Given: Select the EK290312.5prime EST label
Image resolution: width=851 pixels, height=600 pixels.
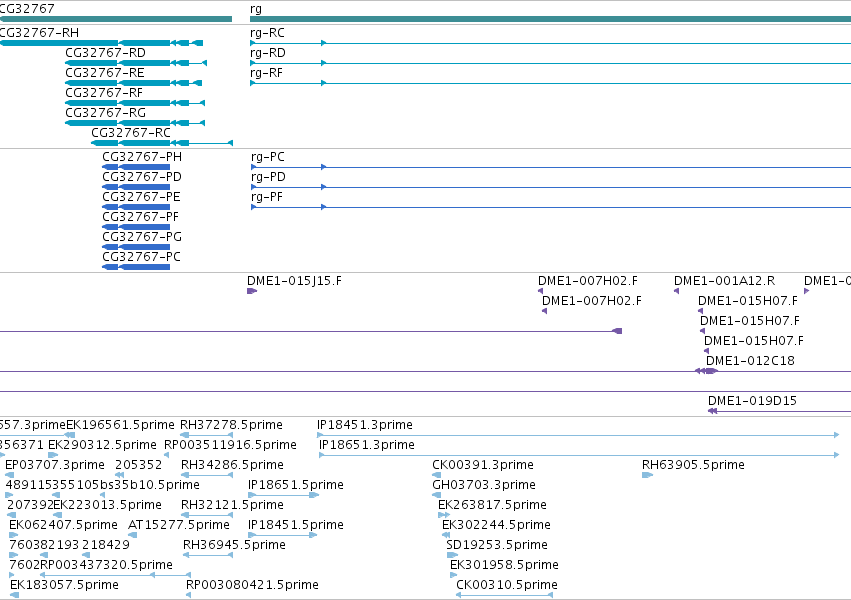Looking at the screenshot, I should (103, 445).
